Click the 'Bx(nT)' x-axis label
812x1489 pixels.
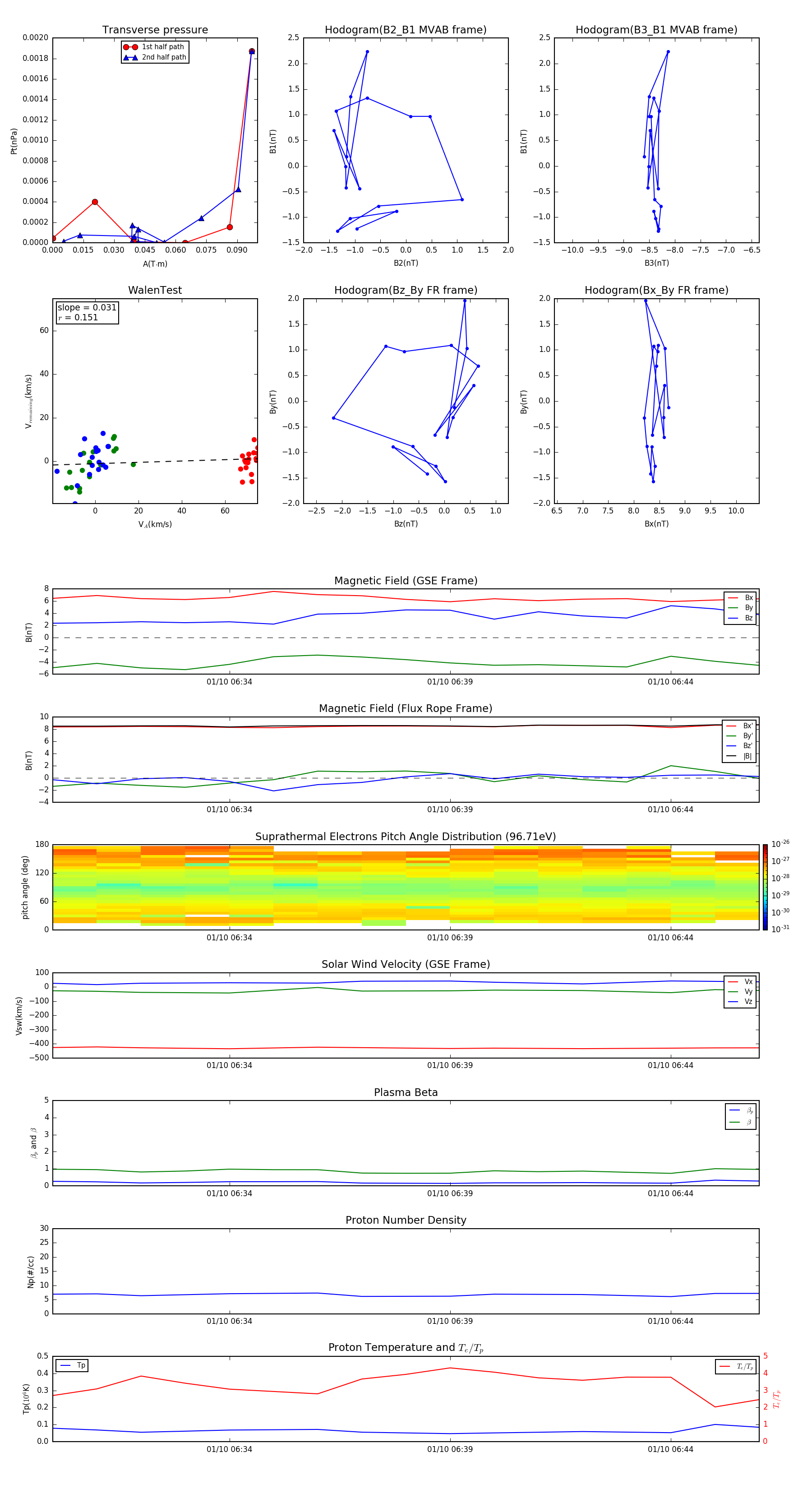656,524
